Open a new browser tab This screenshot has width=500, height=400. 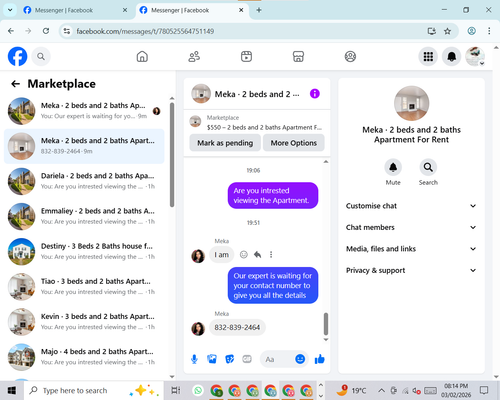(259, 10)
